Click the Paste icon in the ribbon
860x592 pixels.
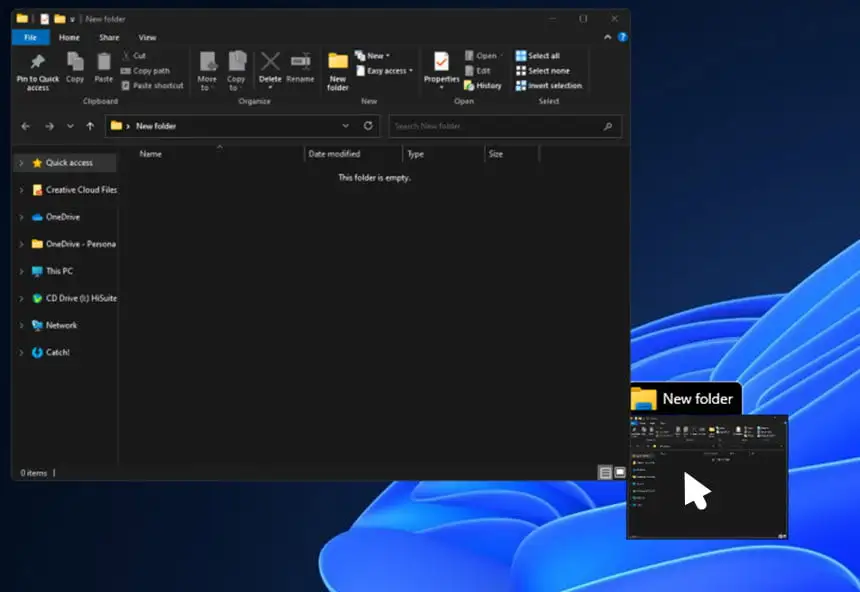tap(103, 64)
